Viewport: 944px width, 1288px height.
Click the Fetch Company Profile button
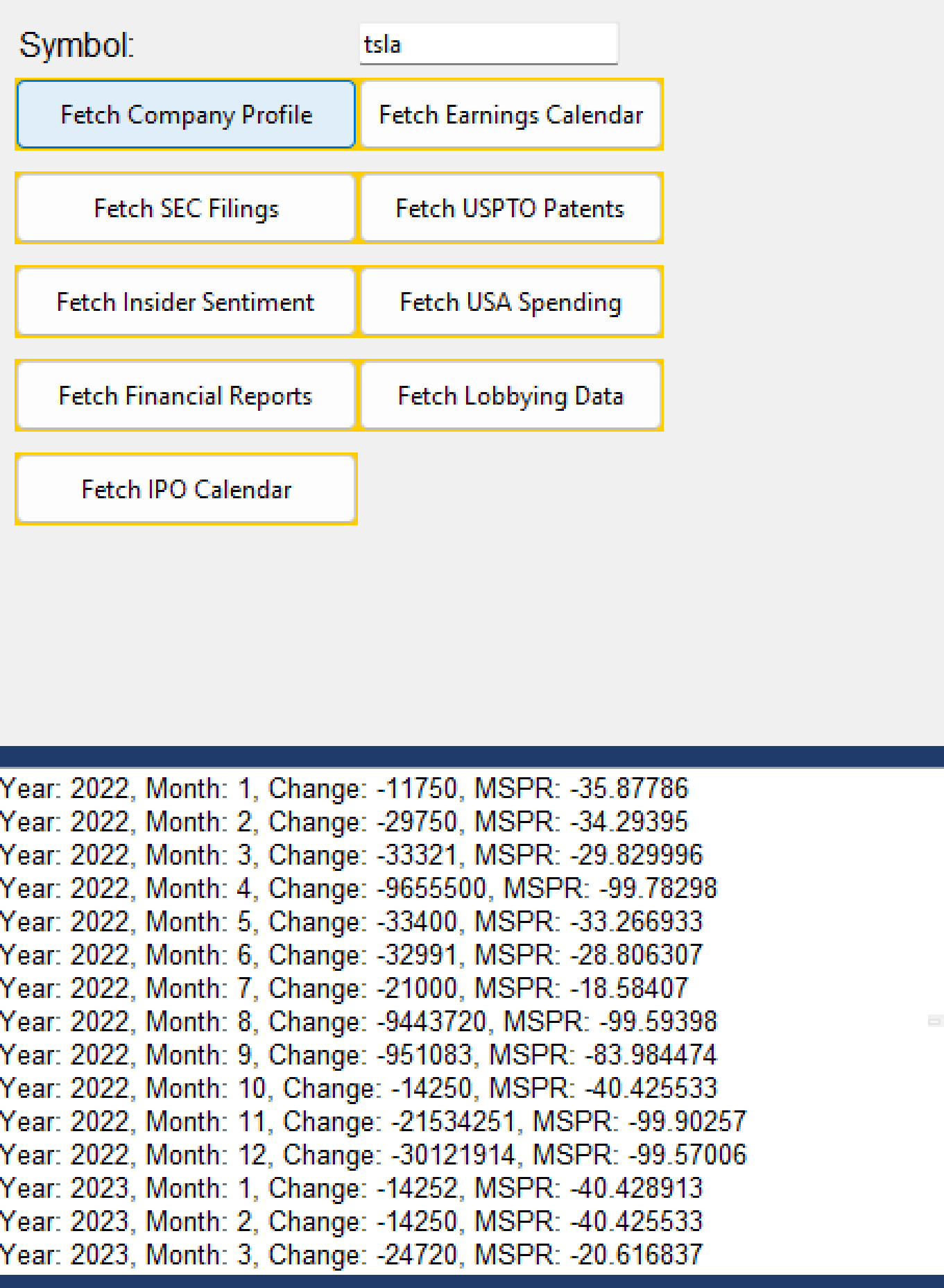pyautogui.click(x=186, y=115)
